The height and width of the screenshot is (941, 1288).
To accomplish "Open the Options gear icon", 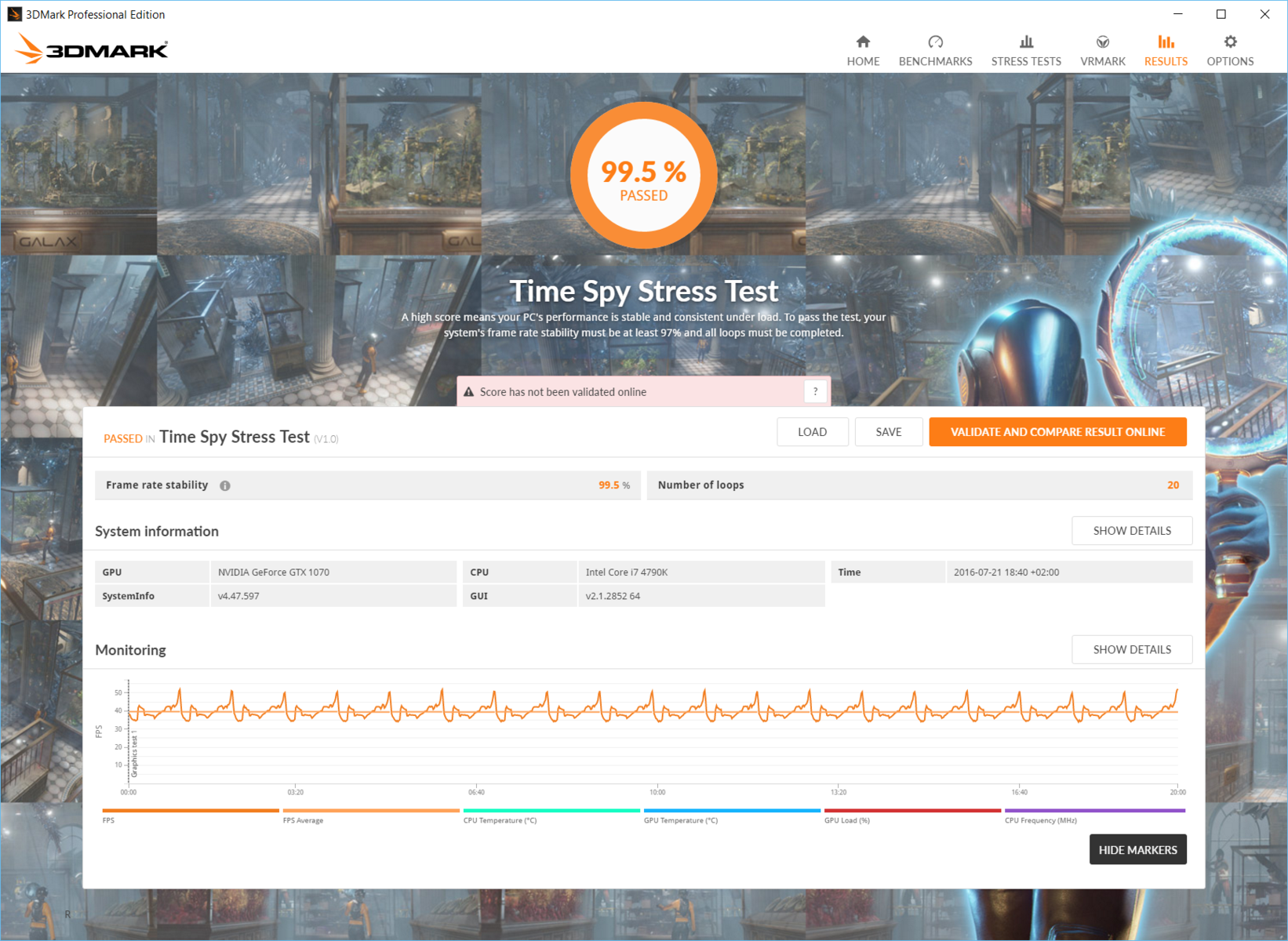I will coord(1230,42).
